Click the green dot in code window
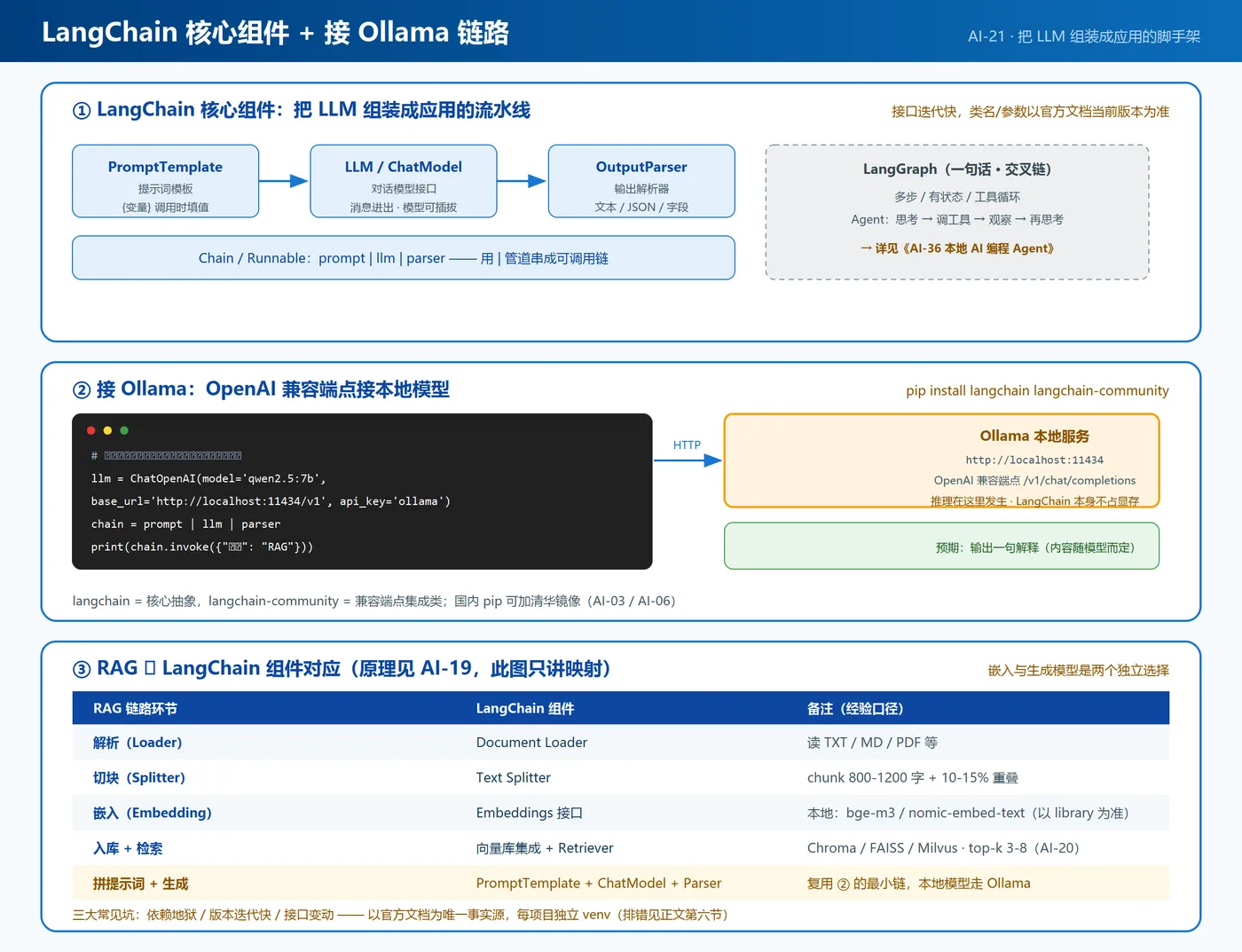Viewport: 1242px width, 952px height. click(124, 430)
